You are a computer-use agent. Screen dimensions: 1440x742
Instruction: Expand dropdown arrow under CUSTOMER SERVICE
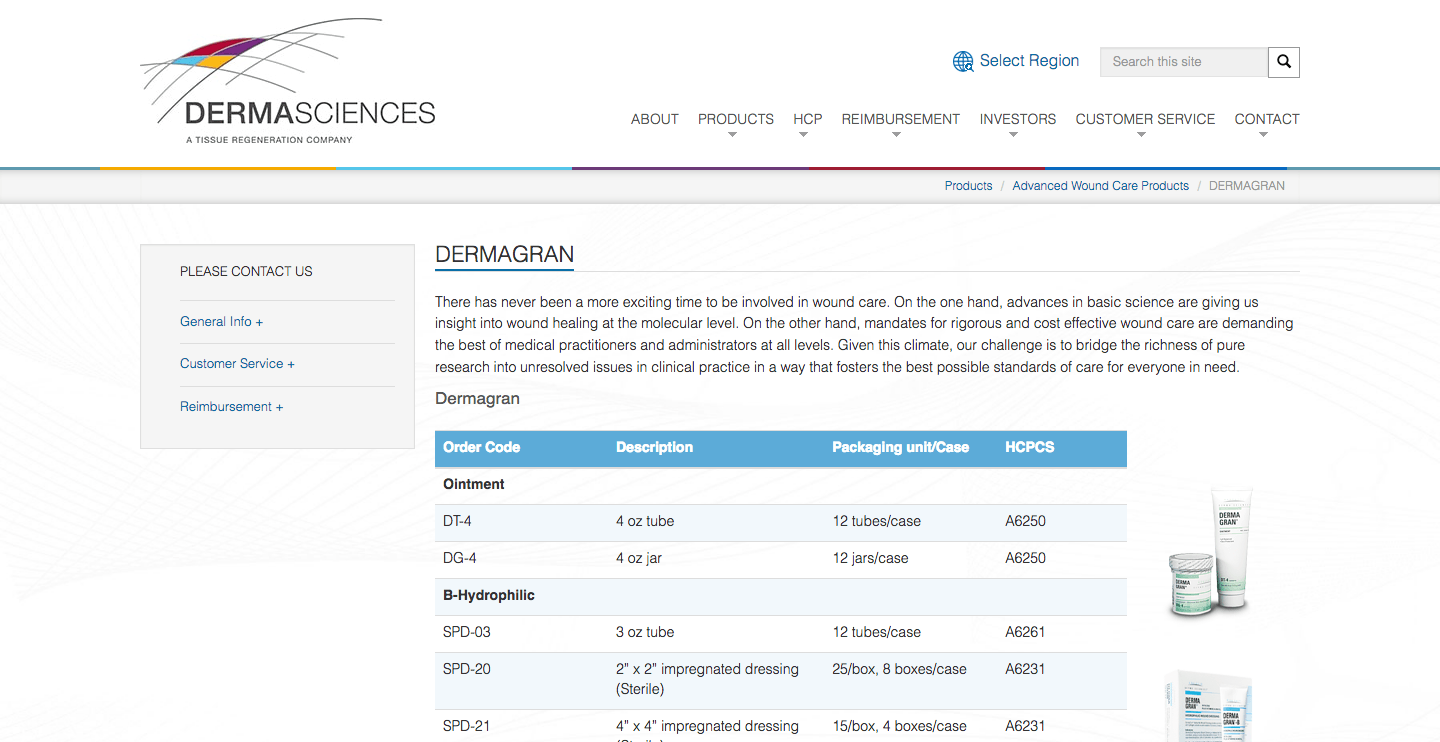[1141, 135]
